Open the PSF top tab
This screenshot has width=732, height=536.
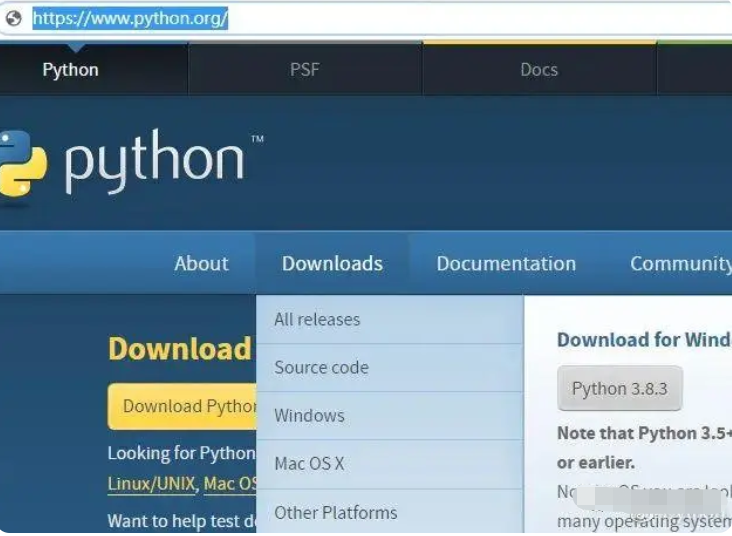305,70
